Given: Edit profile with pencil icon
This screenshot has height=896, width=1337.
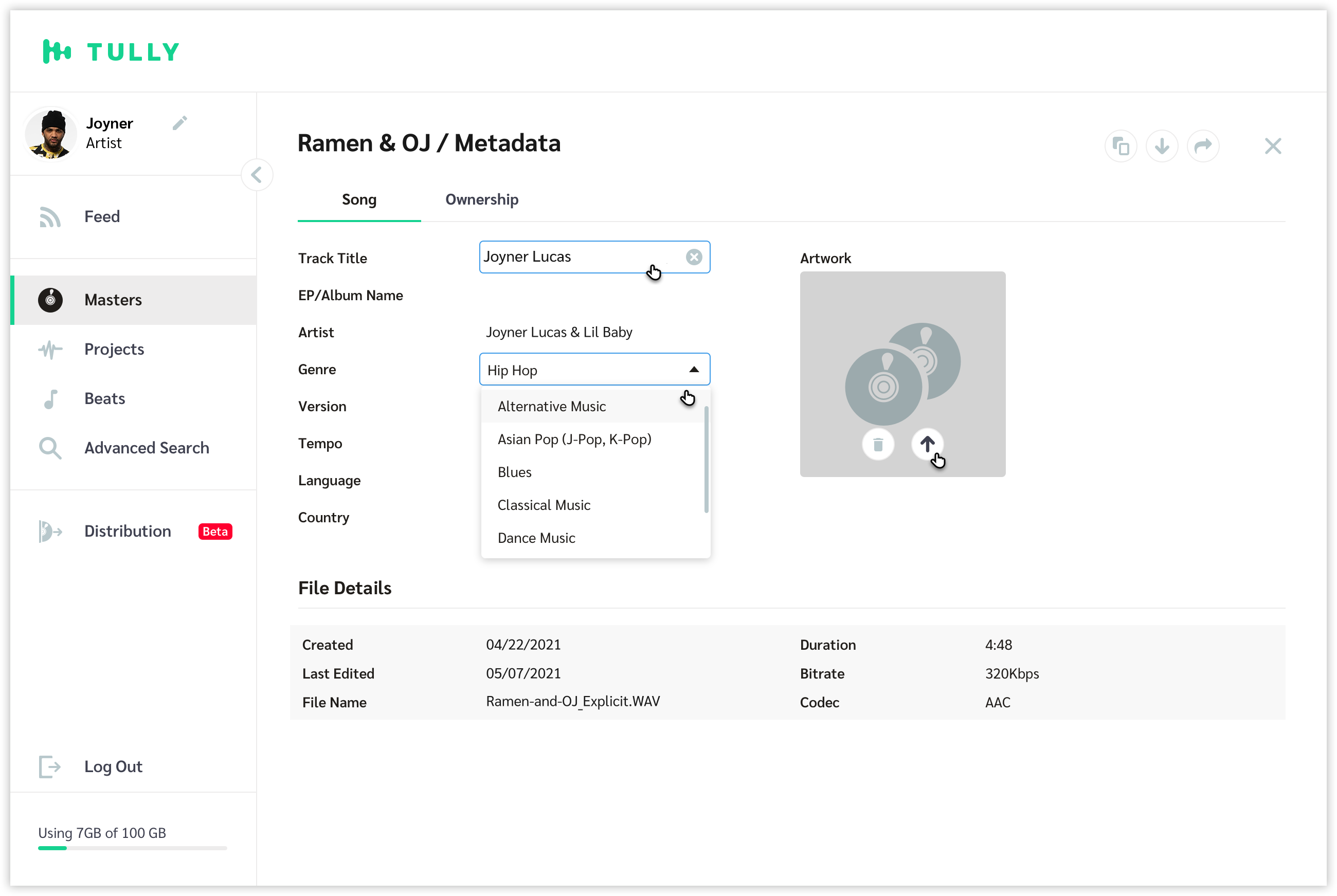Looking at the screenshot, I should [x=179, y=123].
